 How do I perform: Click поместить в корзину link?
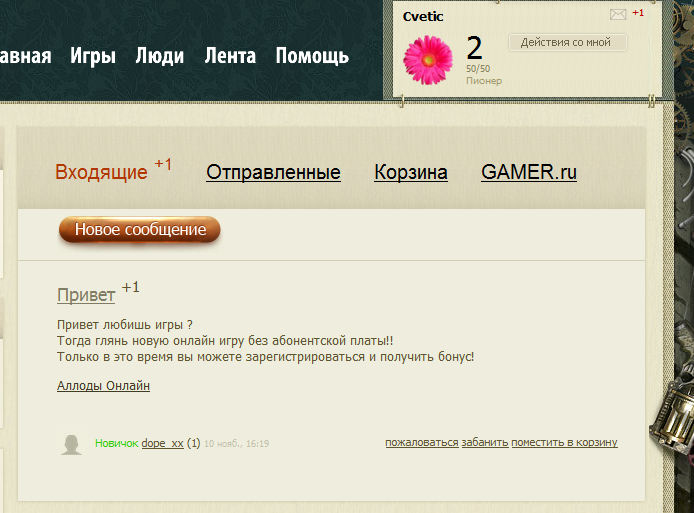pos(564,442)
